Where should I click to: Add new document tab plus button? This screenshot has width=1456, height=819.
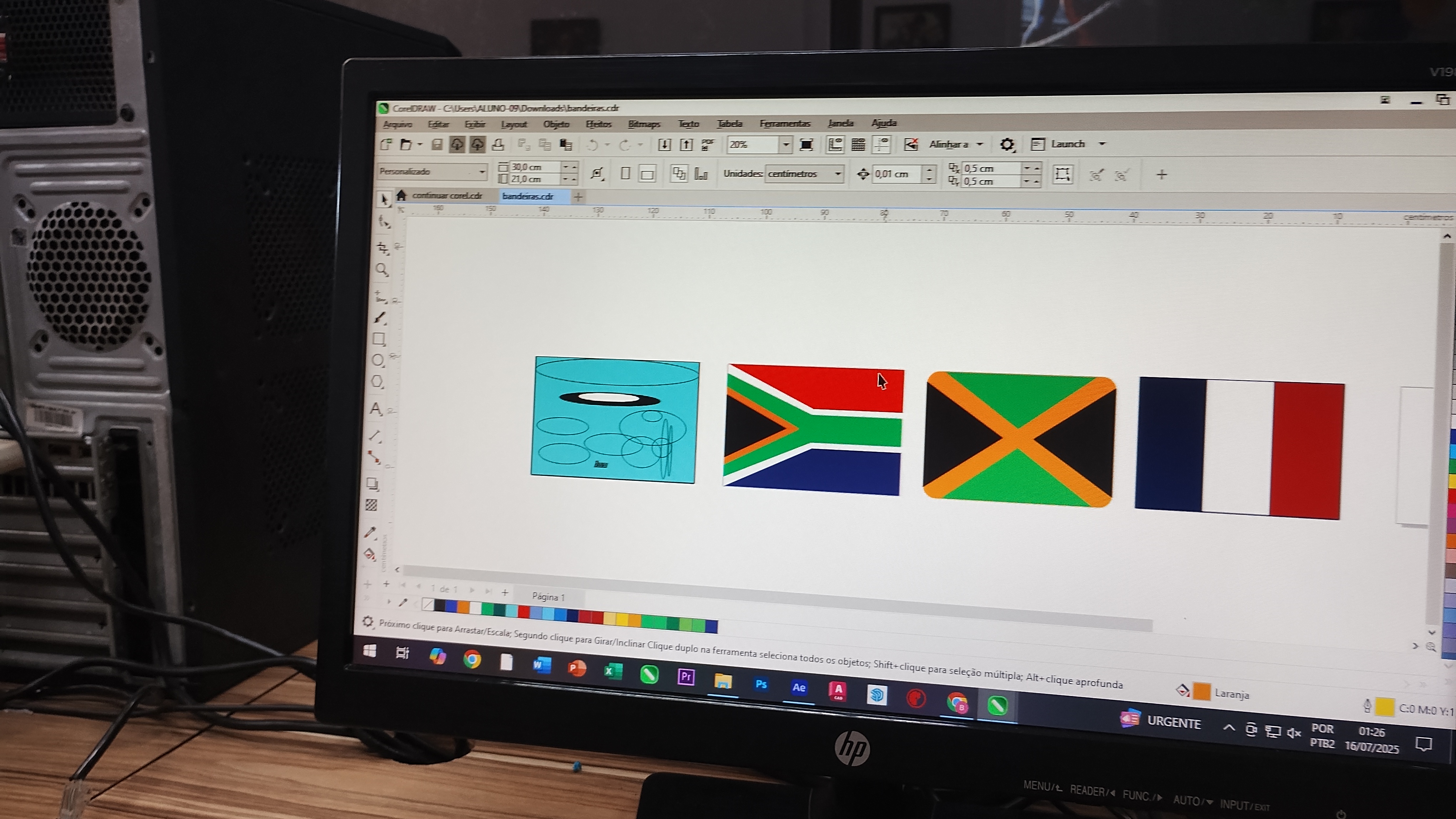(x=578, y=197)
